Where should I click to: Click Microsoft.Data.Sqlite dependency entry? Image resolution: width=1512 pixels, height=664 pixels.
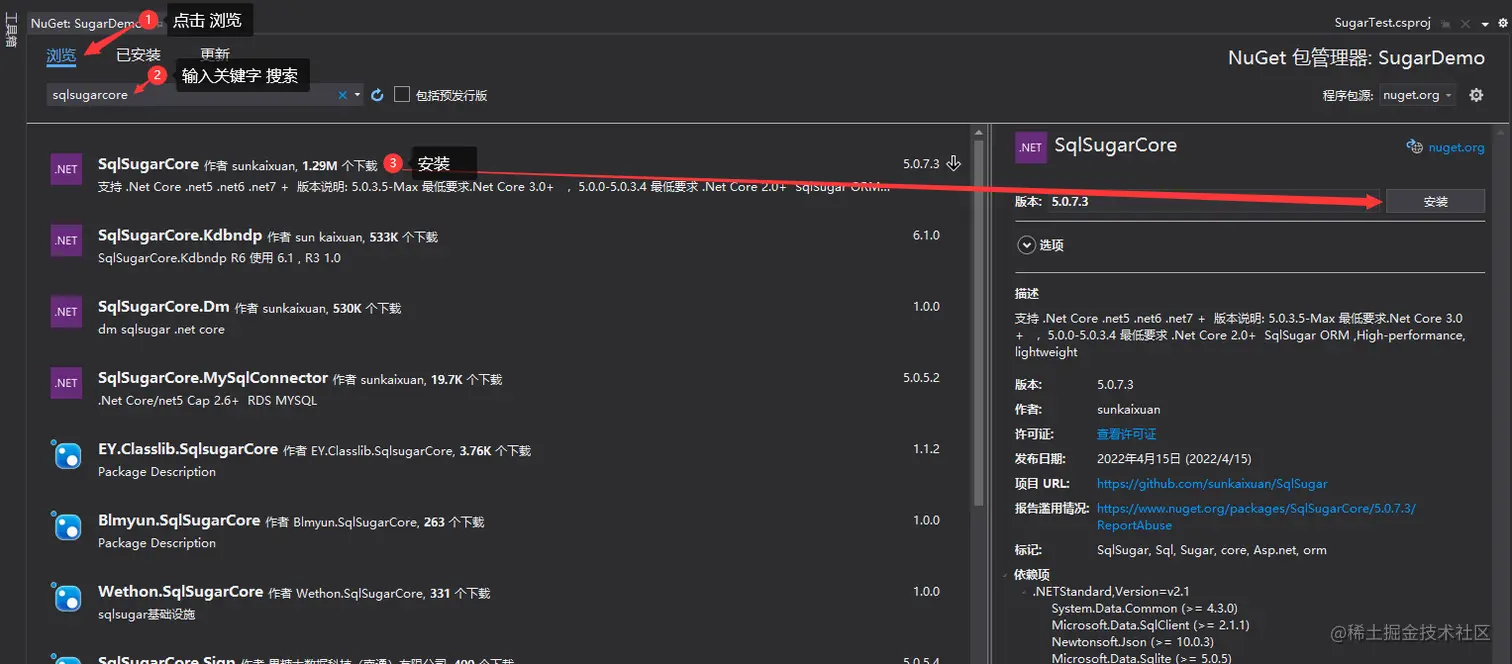point(1141,657)
